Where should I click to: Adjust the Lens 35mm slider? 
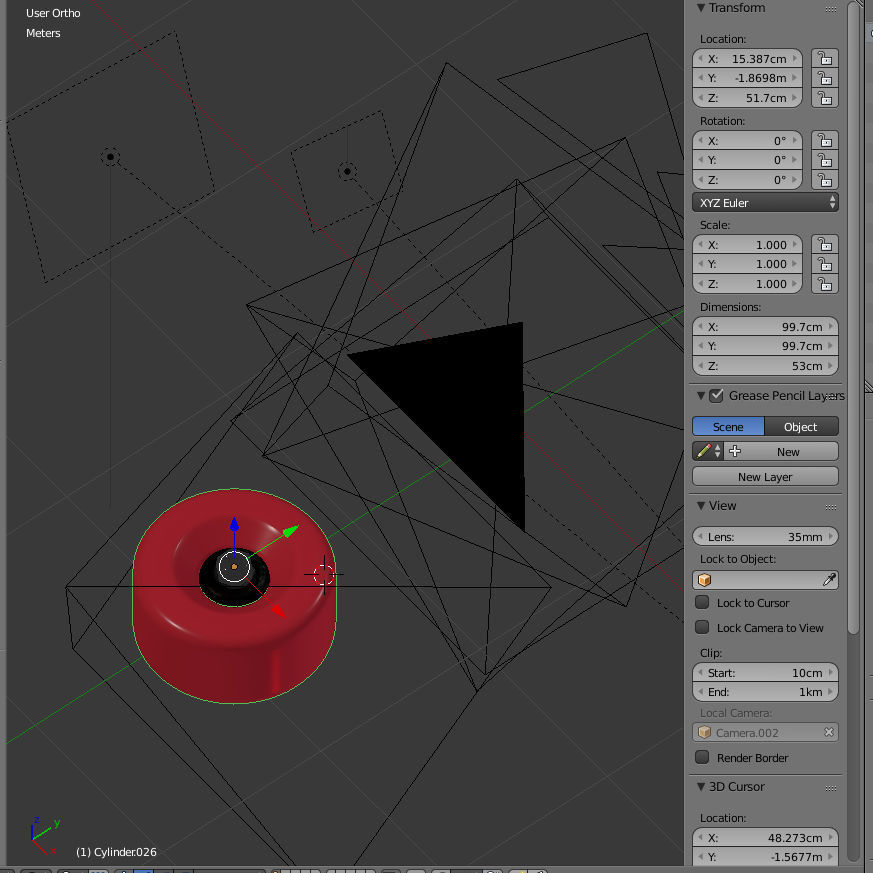point(765,536)
